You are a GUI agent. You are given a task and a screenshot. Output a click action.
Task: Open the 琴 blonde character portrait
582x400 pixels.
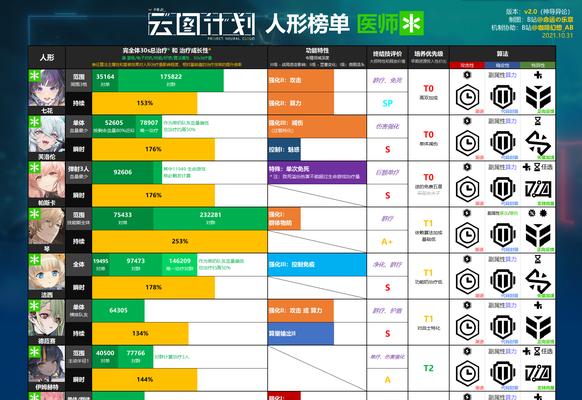point(47,226)
